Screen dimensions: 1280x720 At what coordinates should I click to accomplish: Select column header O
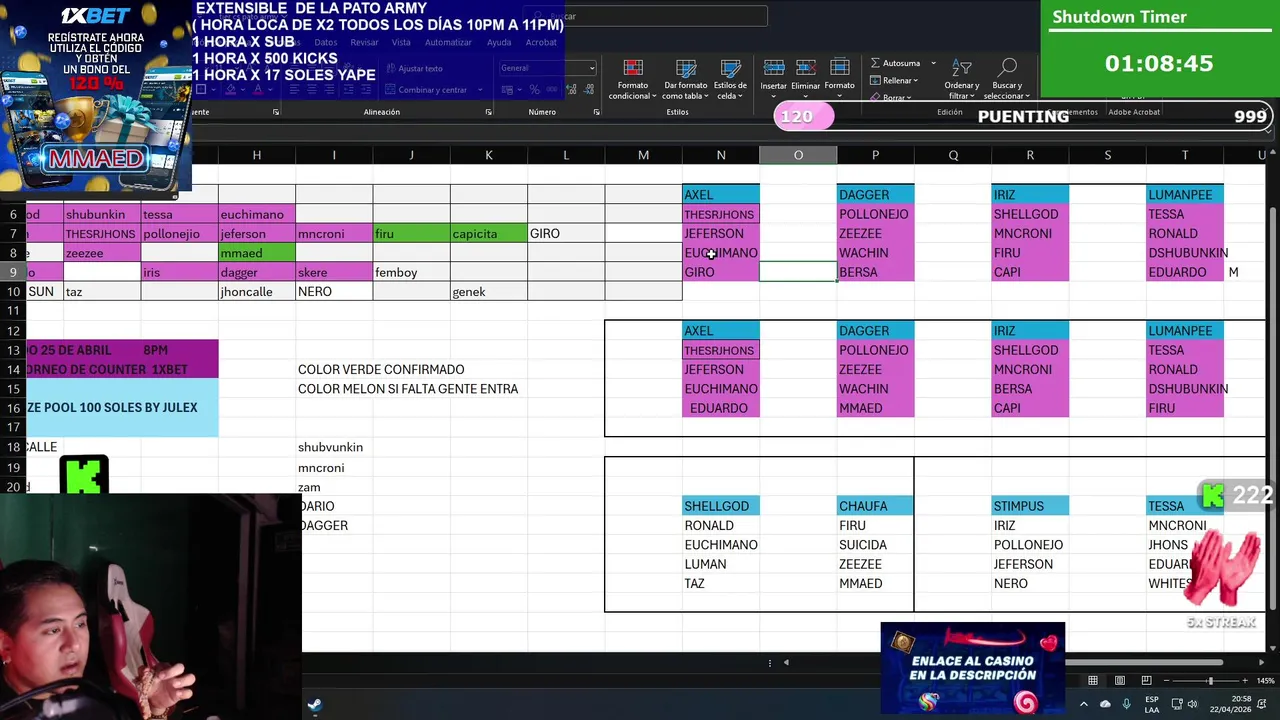click(798, 155)
